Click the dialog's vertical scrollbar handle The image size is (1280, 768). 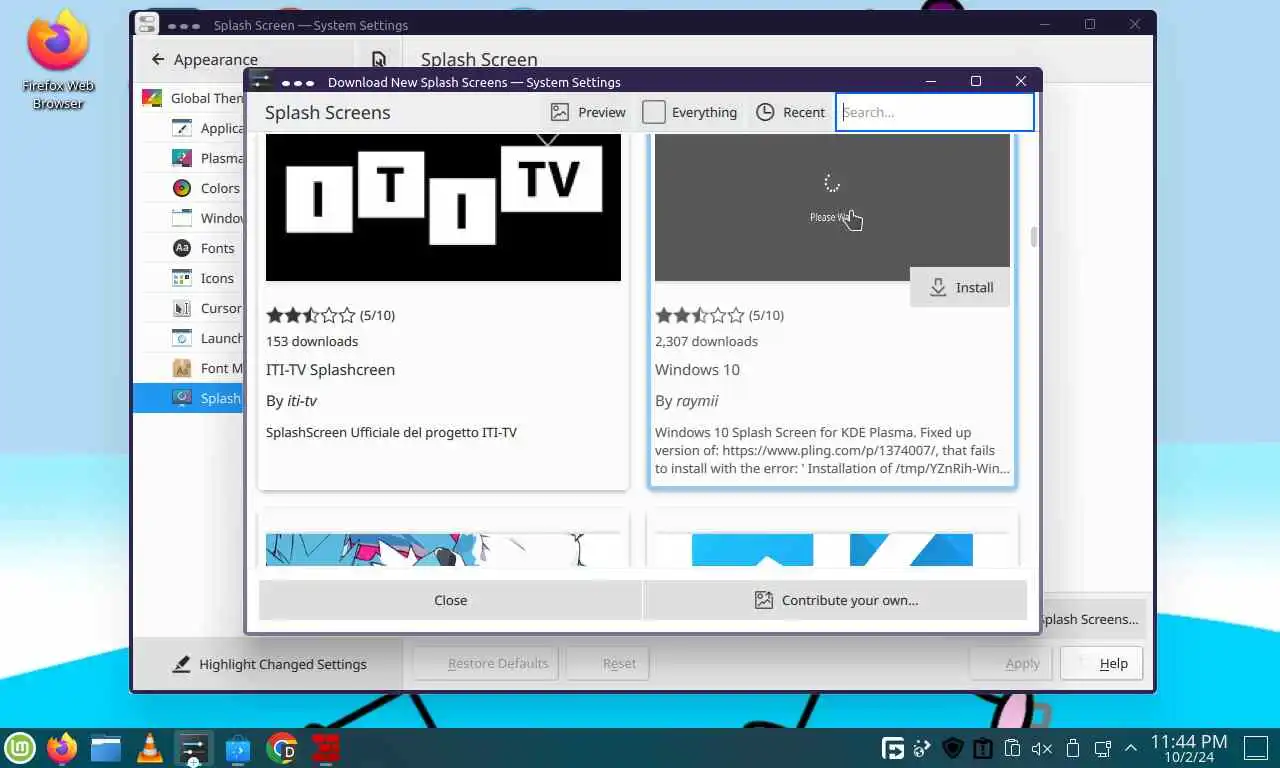coord(1034,237)
